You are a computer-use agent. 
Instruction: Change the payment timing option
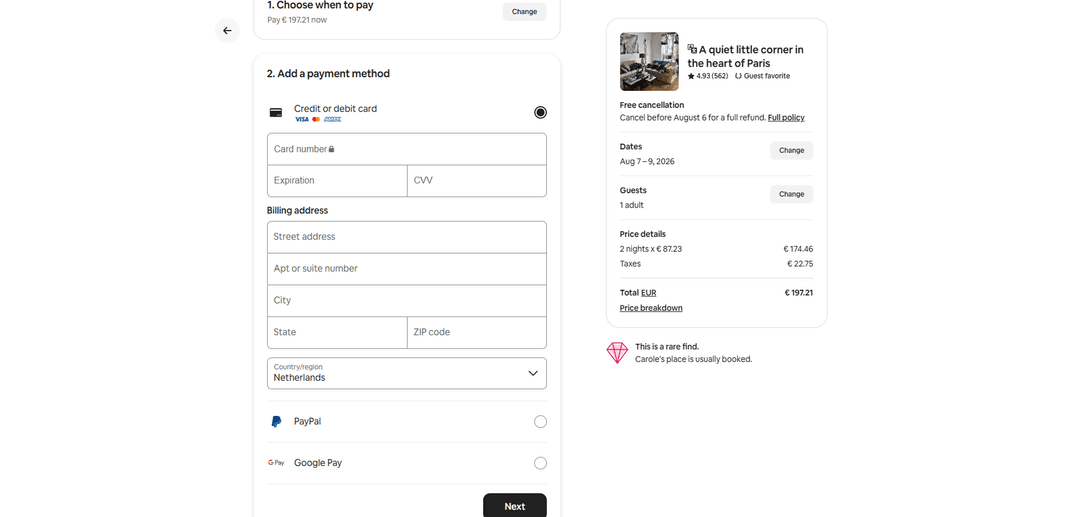pos(524,12)
